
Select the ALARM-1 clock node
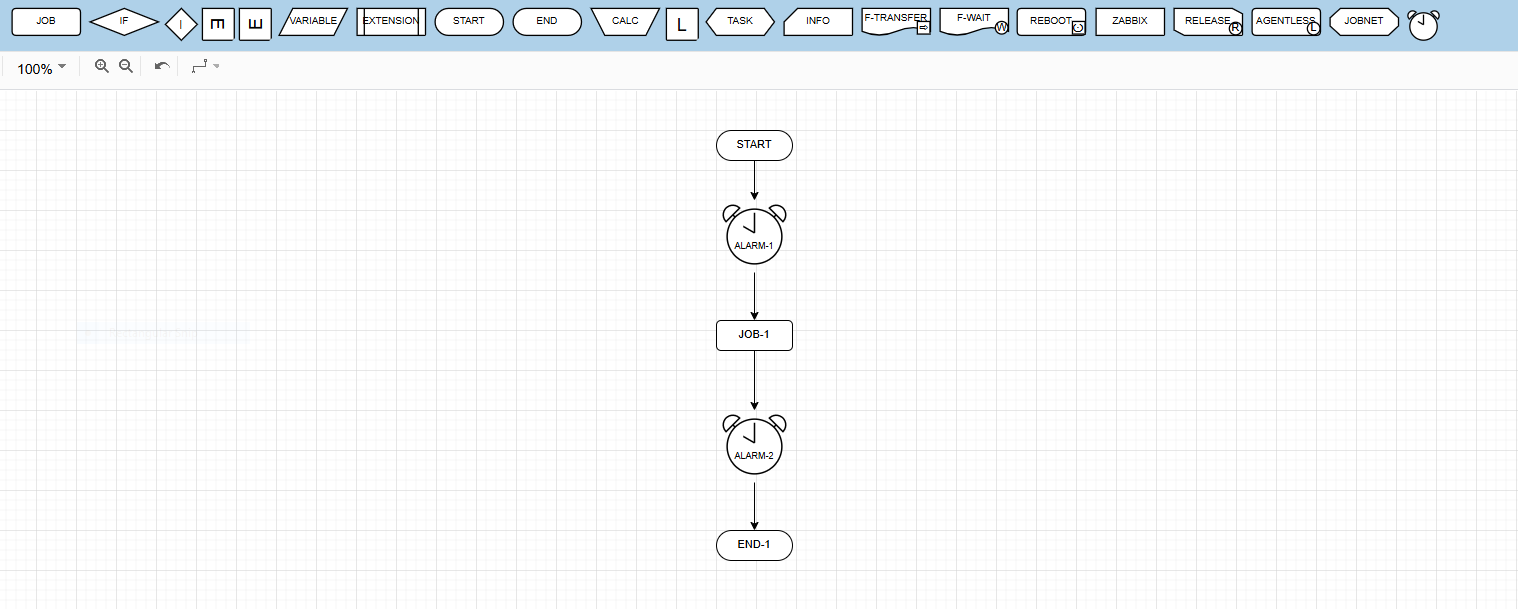coord(754,235)
